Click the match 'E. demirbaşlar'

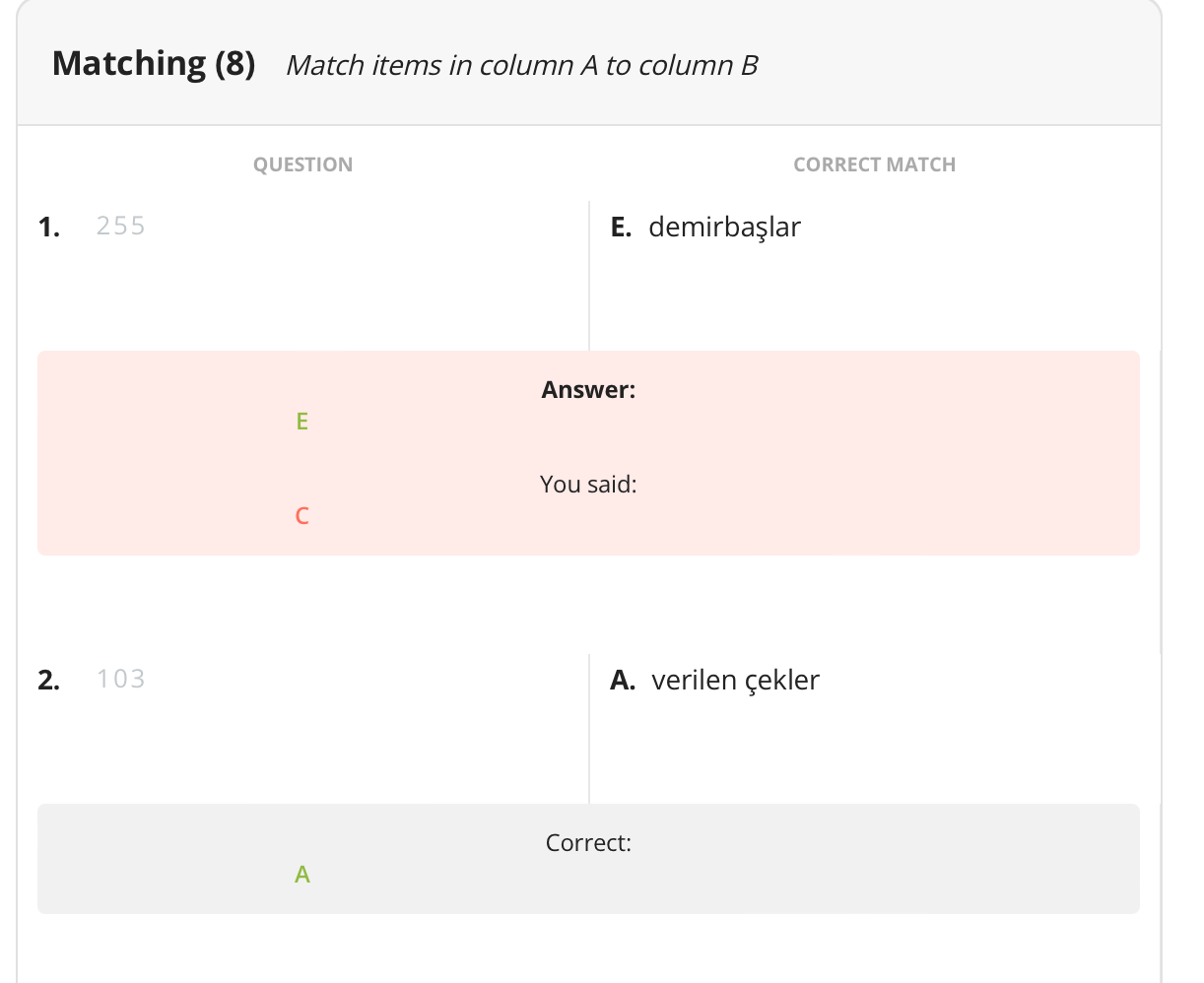(705, 228)
